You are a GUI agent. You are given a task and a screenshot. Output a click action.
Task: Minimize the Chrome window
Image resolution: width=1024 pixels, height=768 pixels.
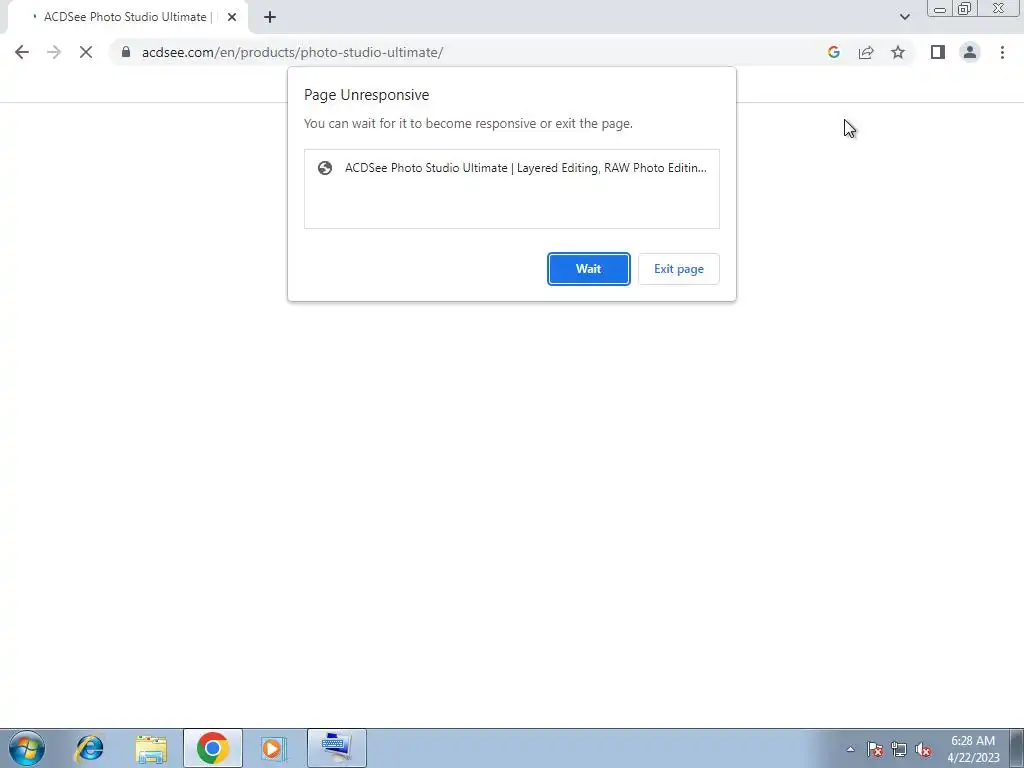pos(940,9)
